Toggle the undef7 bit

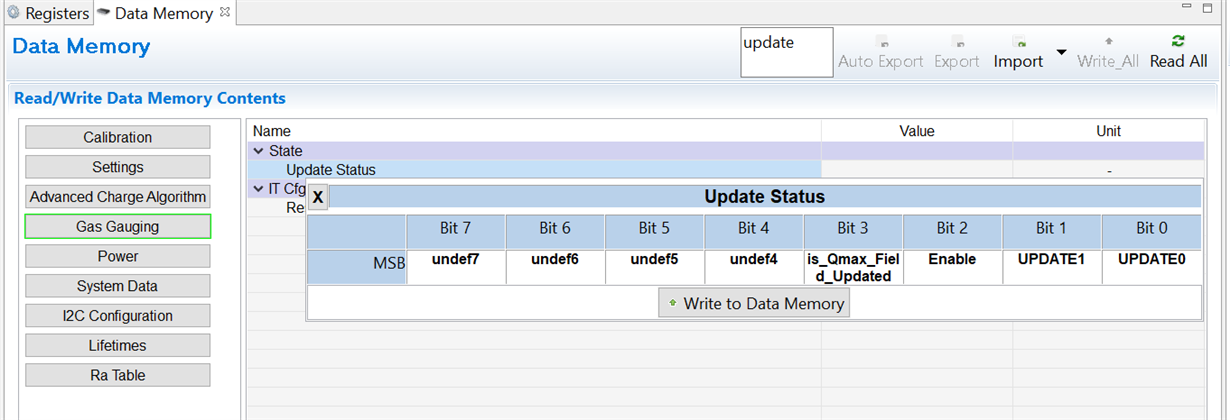click(x=455, y=268)
